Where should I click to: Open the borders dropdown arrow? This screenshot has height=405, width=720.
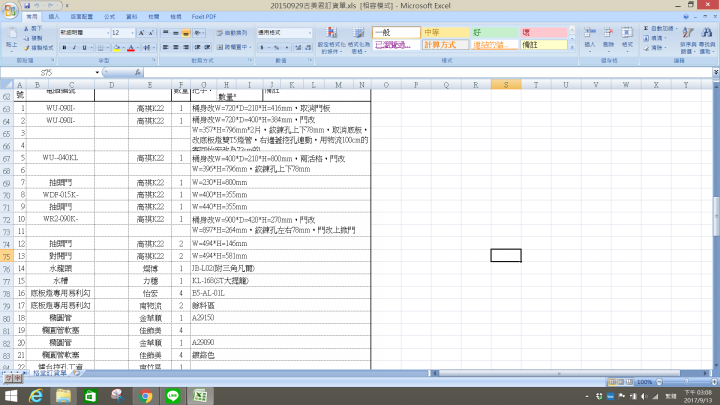(108, 48)
